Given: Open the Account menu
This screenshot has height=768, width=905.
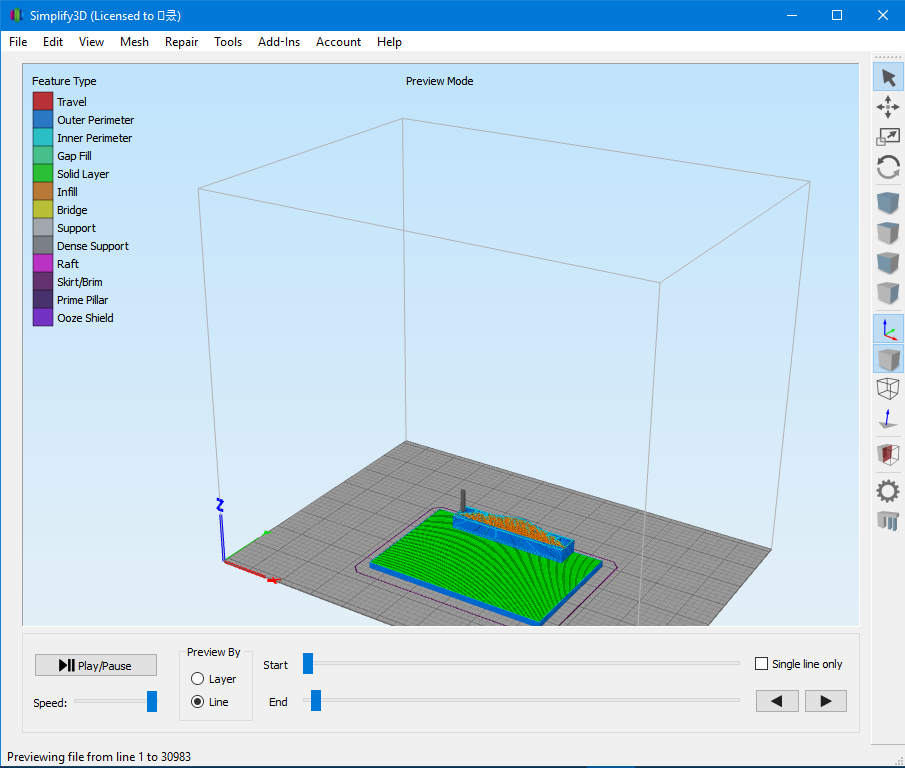Looking at the screenshot, I should [x=338, y=42].
